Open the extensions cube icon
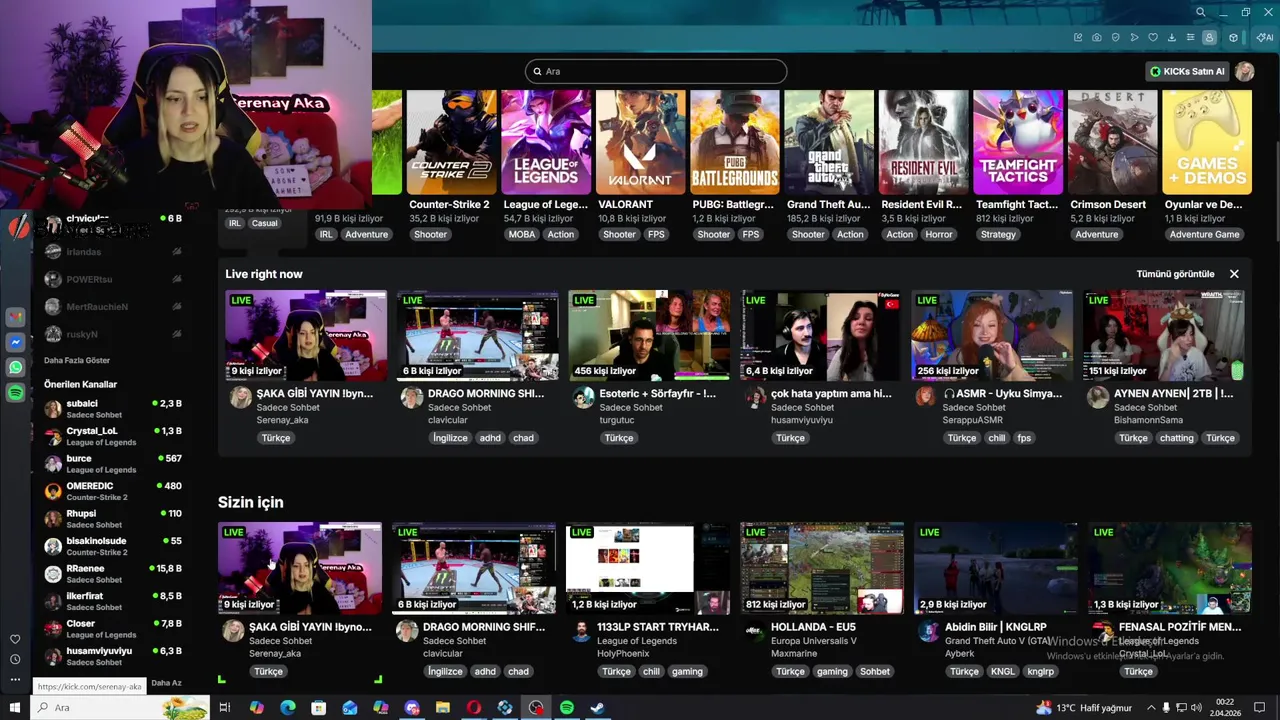This screenshot has width=1280, height=720. pos(1233,38)
